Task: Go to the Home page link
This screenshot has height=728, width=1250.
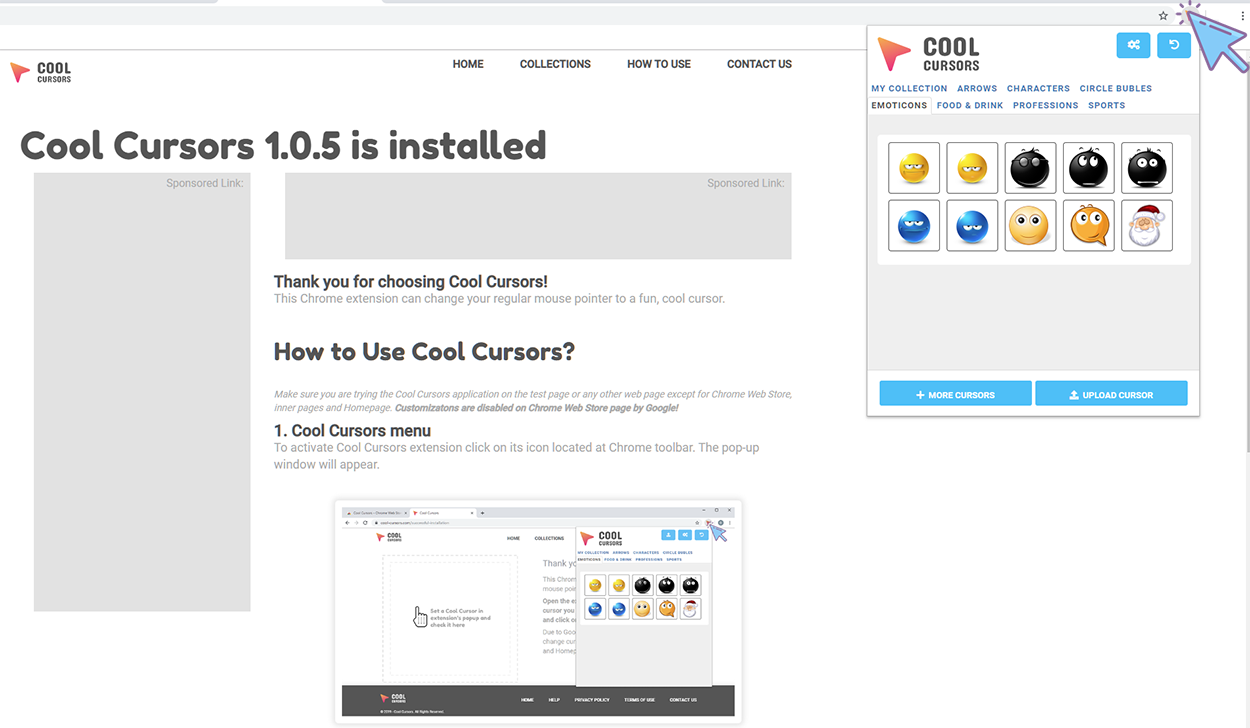Action: click(468, 64)
